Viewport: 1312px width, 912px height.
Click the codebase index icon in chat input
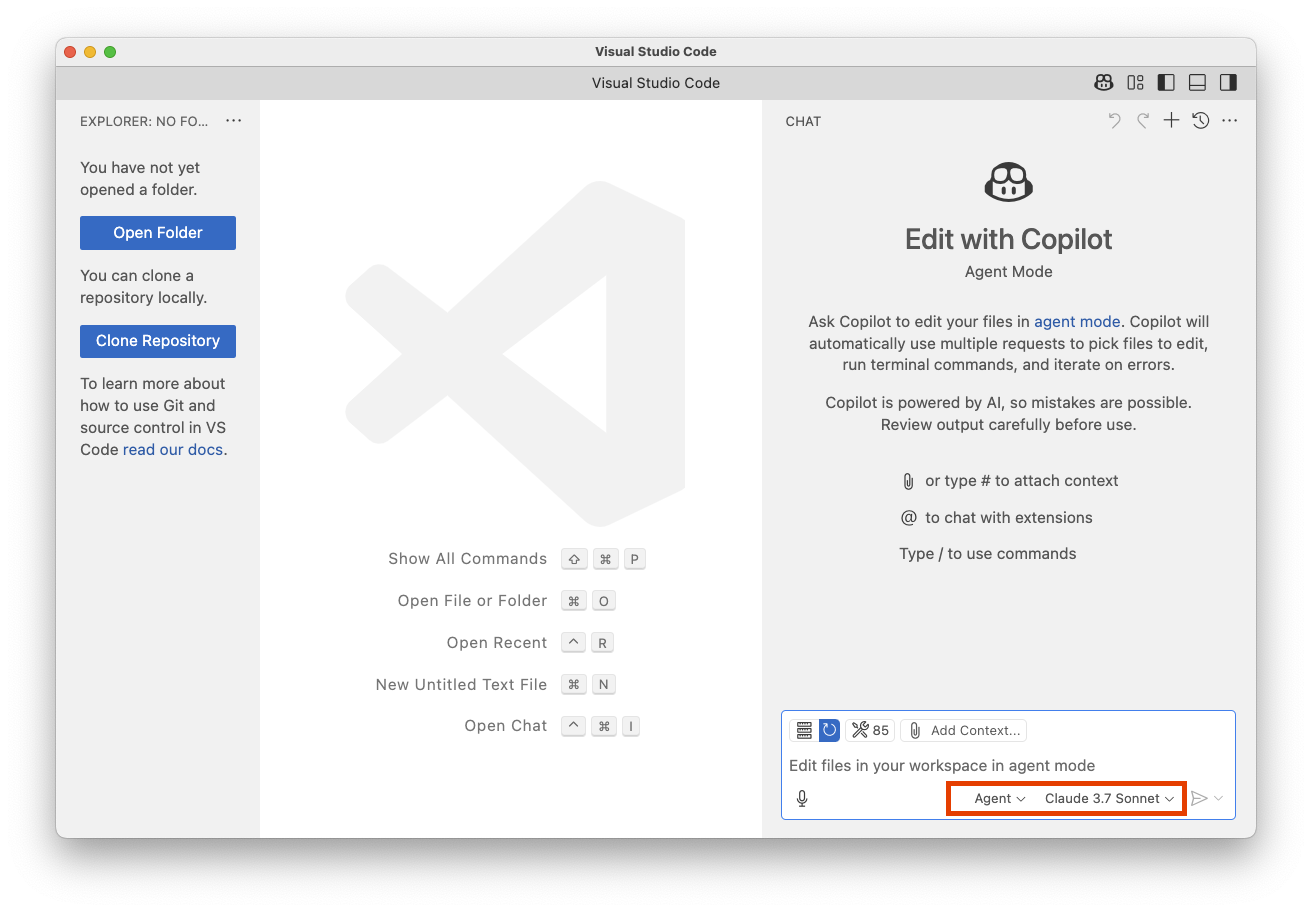(x=803, y=730)
